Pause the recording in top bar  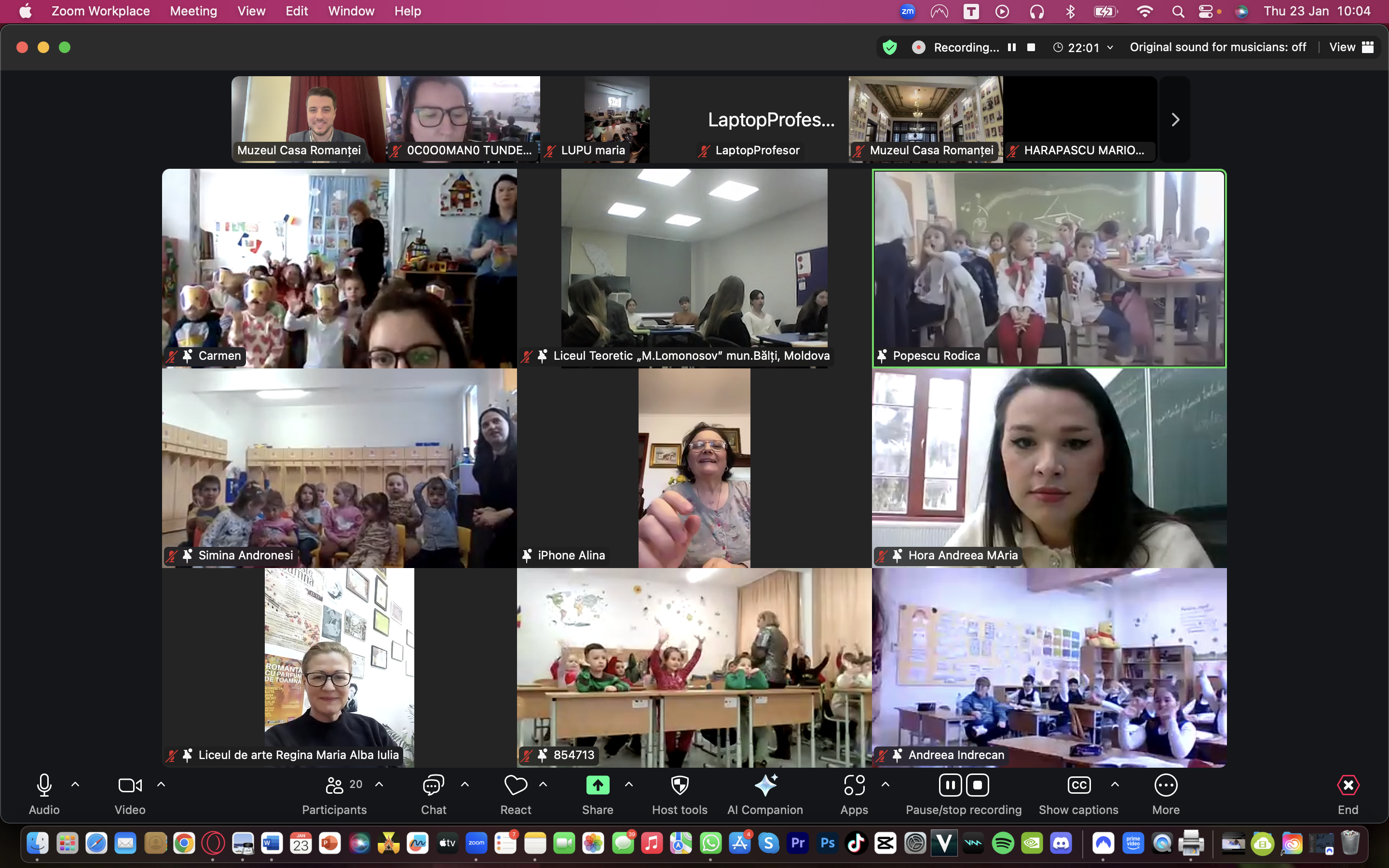[1012, 47]
